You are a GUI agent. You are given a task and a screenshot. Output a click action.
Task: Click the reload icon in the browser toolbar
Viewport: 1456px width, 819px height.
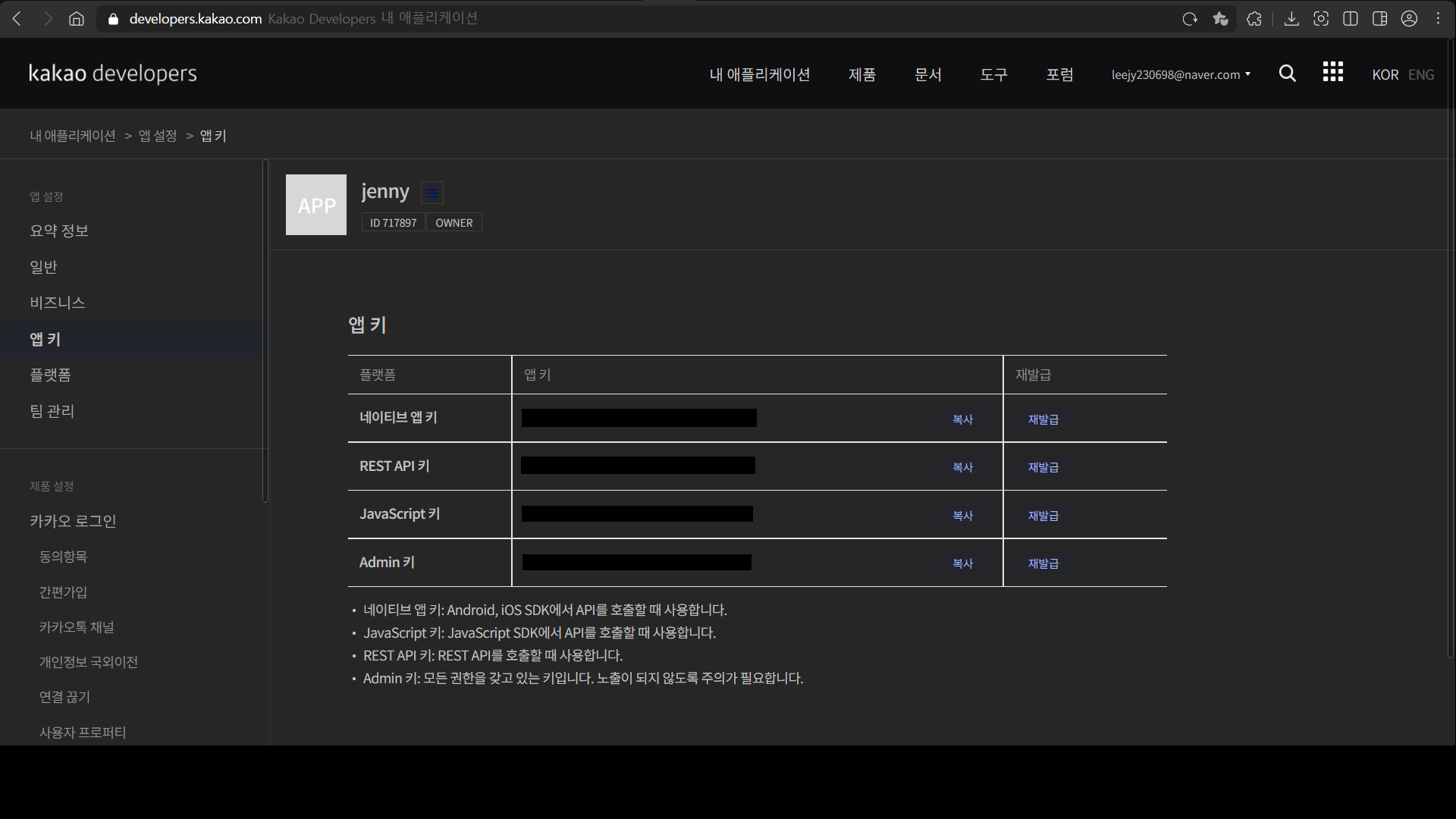[1190, 19]
